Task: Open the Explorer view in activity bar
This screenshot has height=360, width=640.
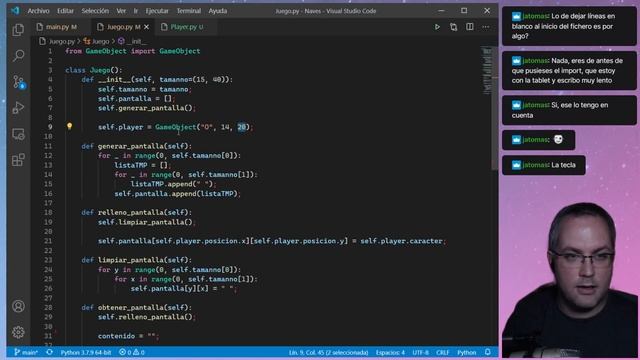Action: point(18,29)
